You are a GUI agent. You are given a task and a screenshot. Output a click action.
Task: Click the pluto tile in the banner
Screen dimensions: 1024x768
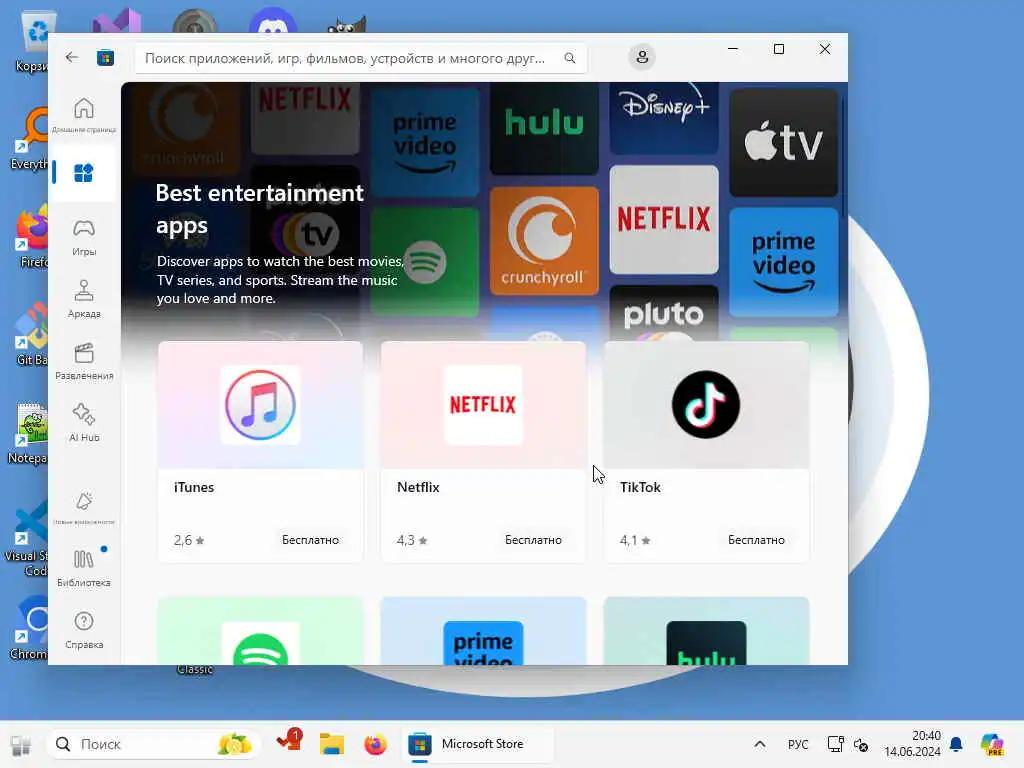coord(664,315)
